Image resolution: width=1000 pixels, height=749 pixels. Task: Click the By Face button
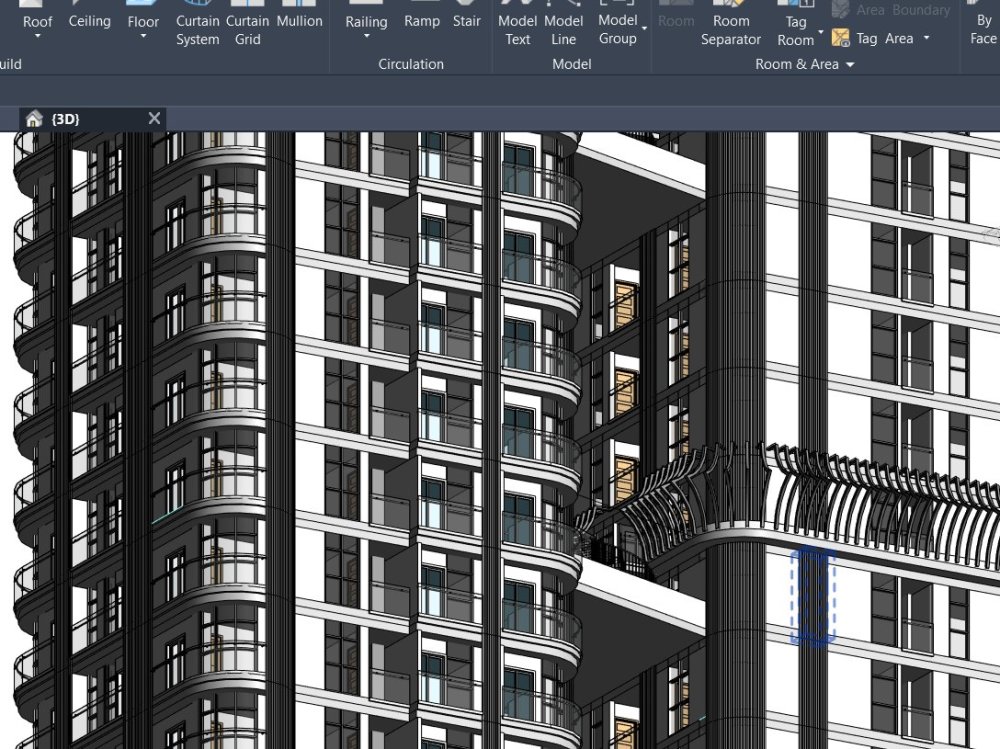(983, 25)
